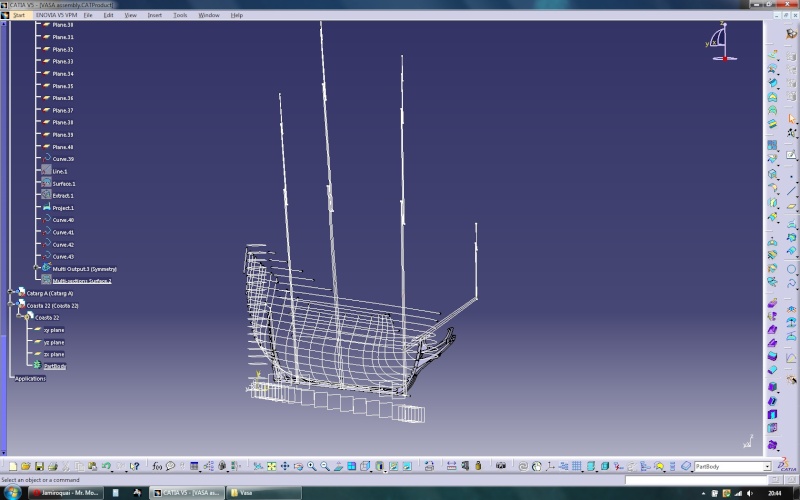
Task: Save the document with floppy icon
Action: click(39, 466)
